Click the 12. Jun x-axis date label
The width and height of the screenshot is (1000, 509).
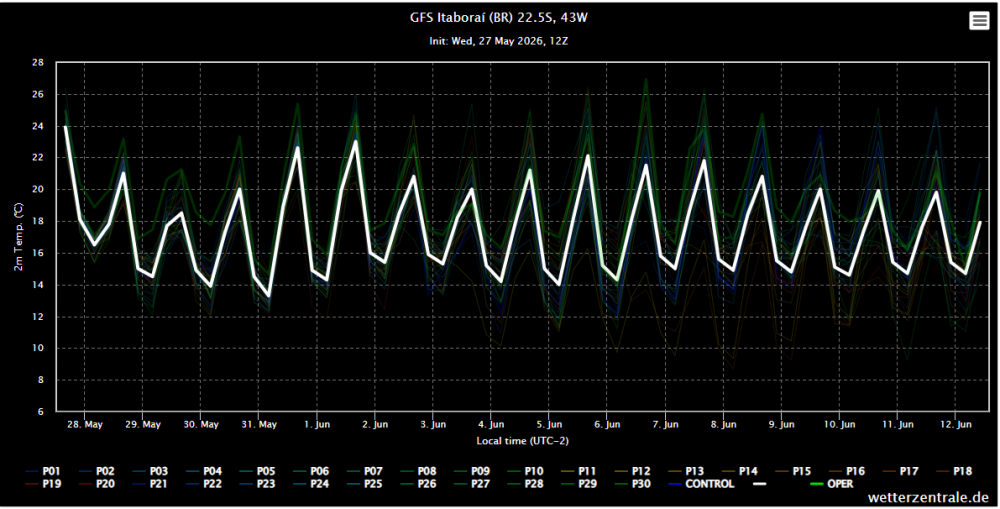955,425
